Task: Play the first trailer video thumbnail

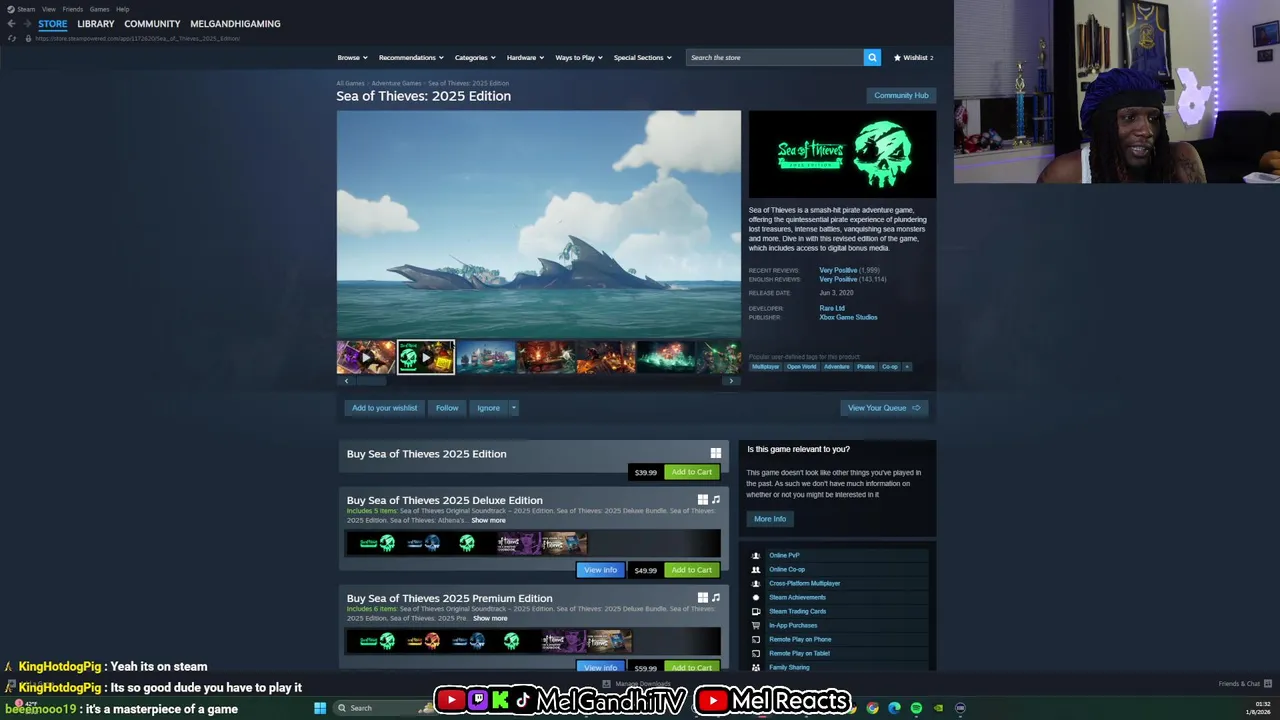Action: click(366, 357)
